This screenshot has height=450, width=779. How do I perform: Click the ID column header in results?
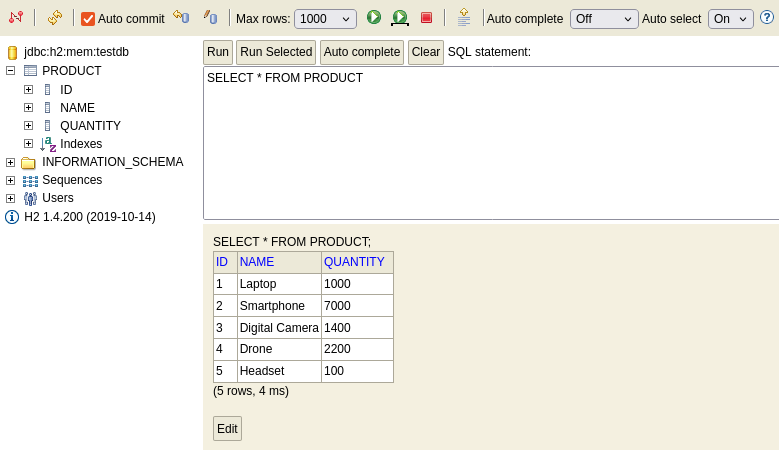tap(222, 262)
